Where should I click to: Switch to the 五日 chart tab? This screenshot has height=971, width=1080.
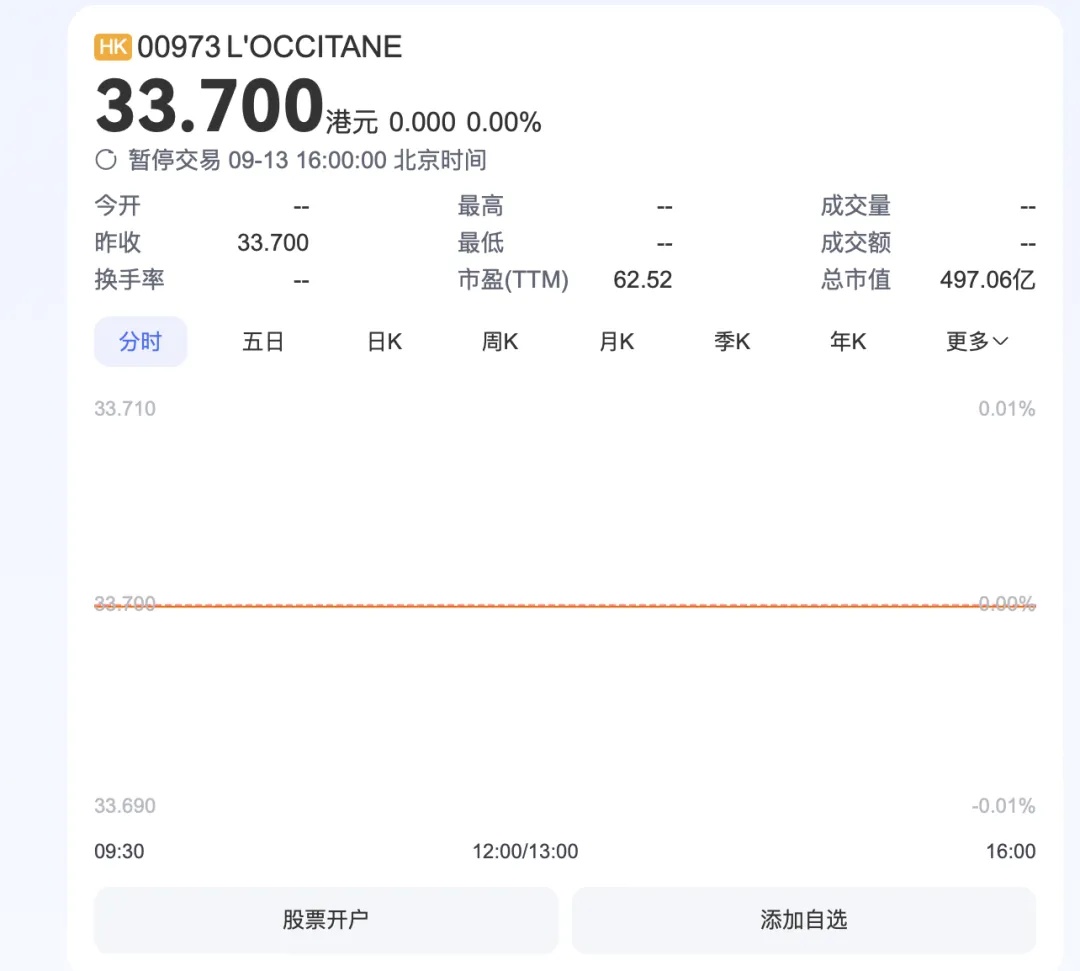coord(263,342)
